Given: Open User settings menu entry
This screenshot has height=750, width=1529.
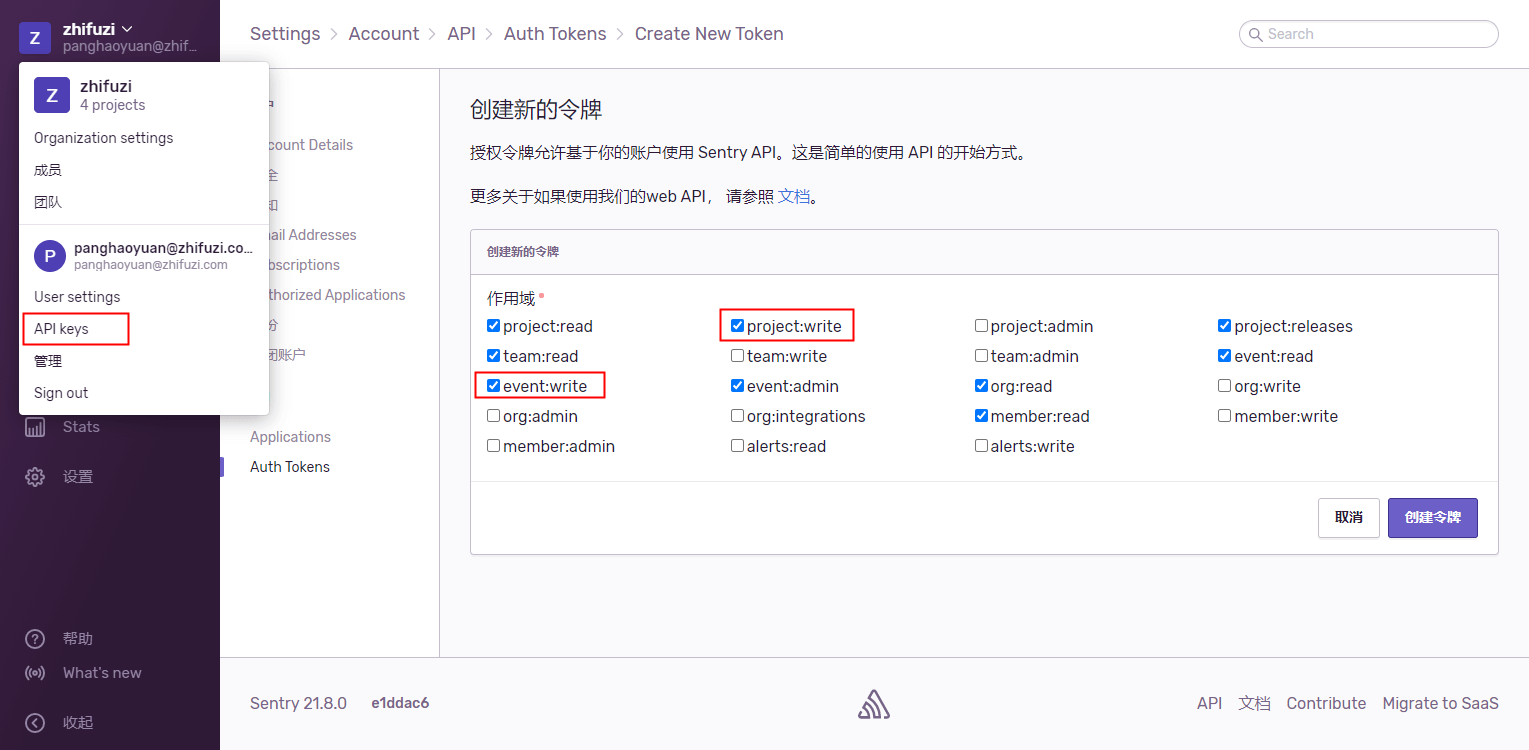Looking at the screenshot, I should [x=77, y=297].
